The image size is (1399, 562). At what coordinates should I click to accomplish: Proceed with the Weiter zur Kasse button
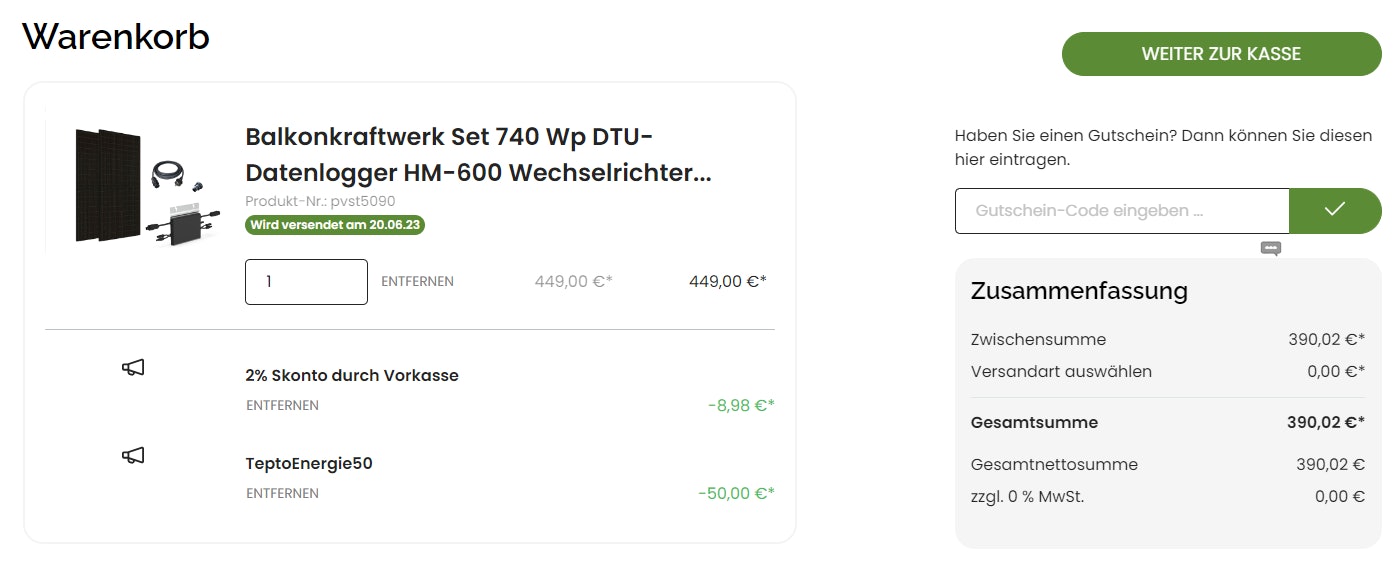coord(1221,54)
